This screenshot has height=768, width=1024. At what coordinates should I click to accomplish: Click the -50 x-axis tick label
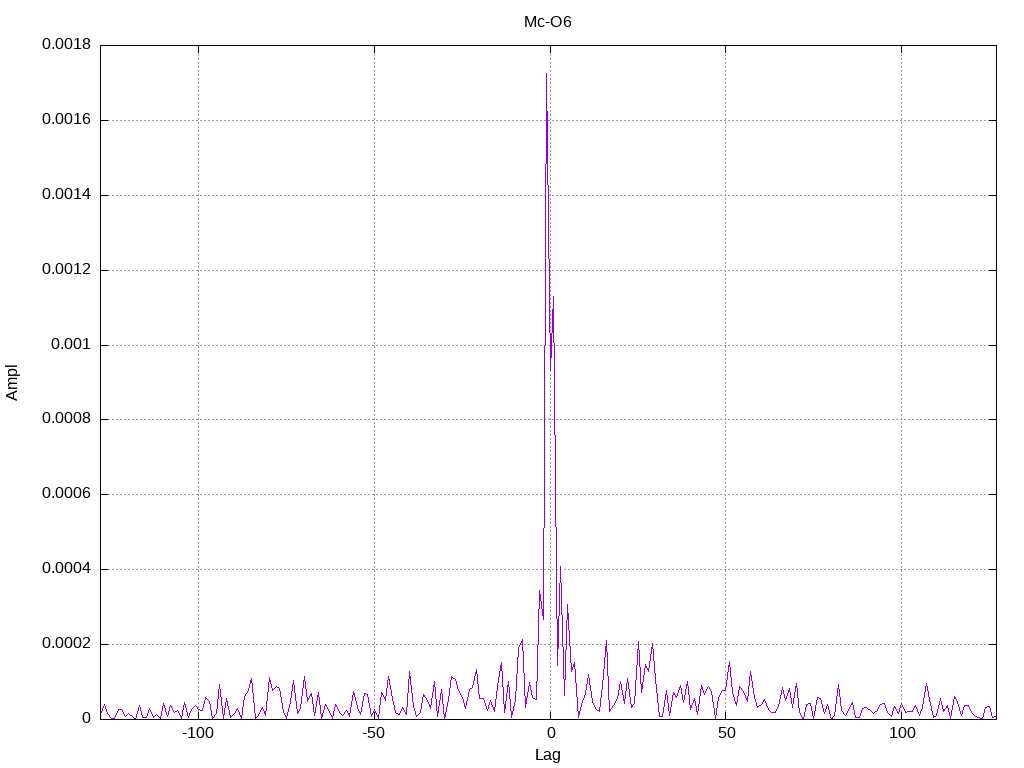[373, 733]
